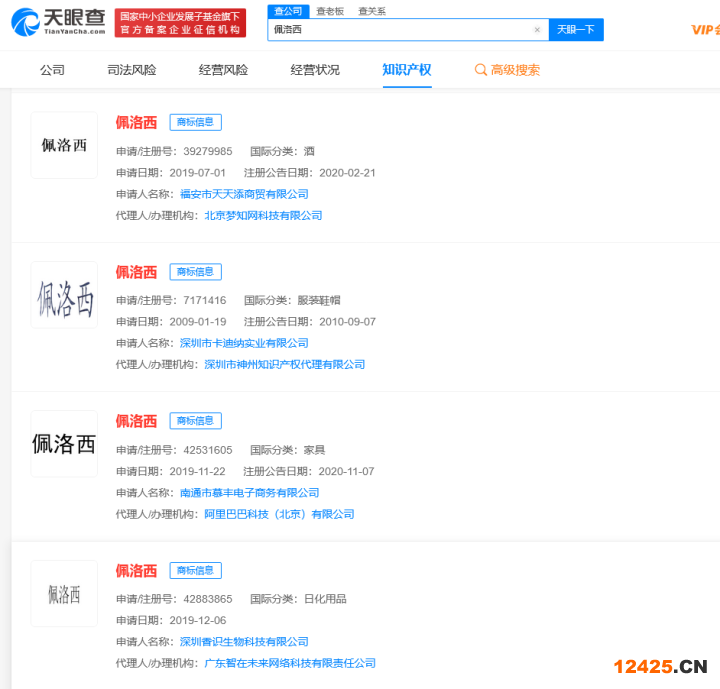Click registration announcement date 2020-11-07

(347, 471)
